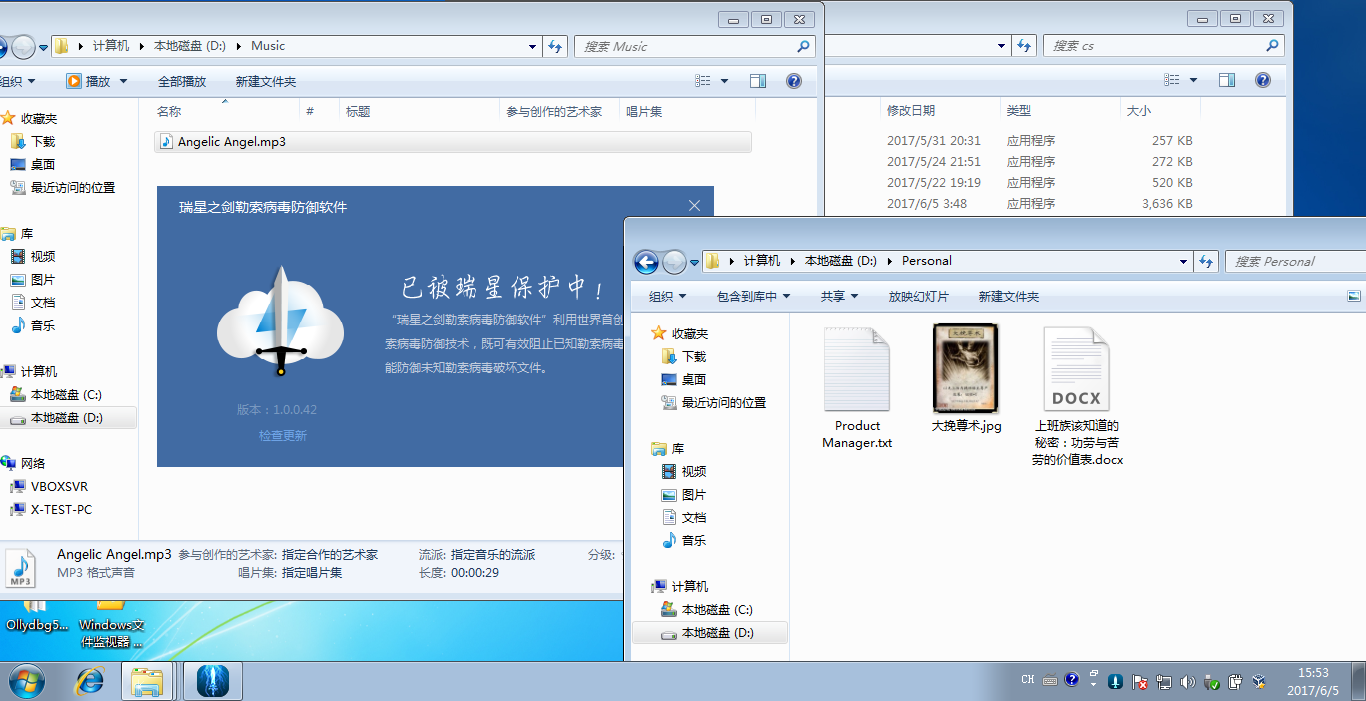Click 本地磁盘 (D:) breadcrumb in Personal window
The width and height of the screenshot is (1366, 701).
[x=841, y=261]
